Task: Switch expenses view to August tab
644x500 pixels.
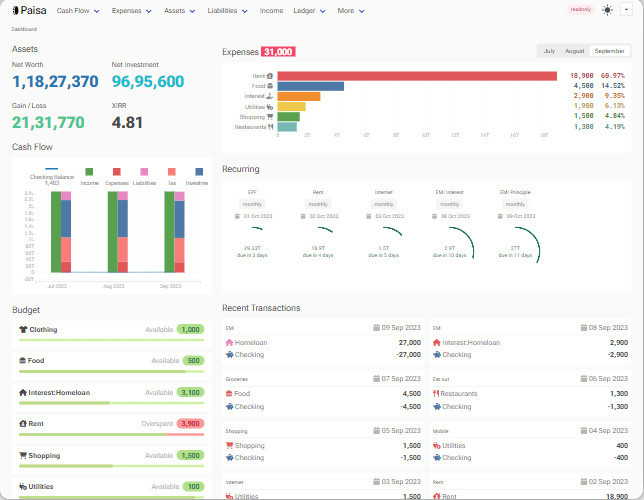Action: (575, 50)
